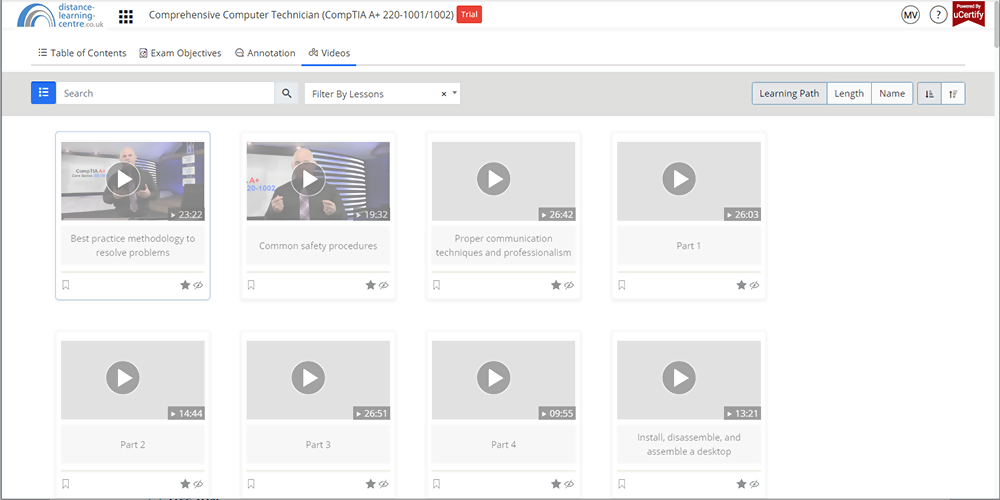
Task: Sort videos in descending order
Action: click(x=954, y=93)
